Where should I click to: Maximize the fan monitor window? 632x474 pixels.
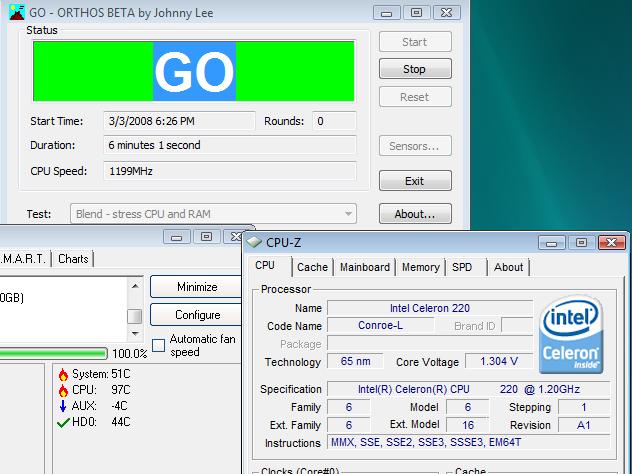click(x=206, y=237)
